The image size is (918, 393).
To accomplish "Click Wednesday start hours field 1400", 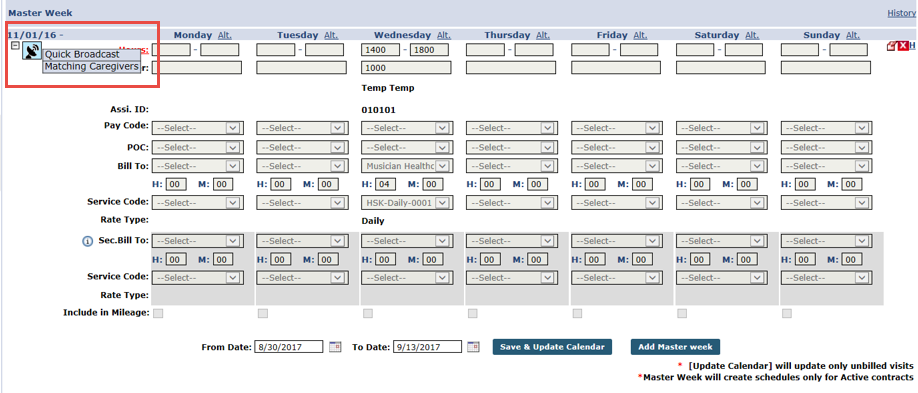I will [381, 50].
